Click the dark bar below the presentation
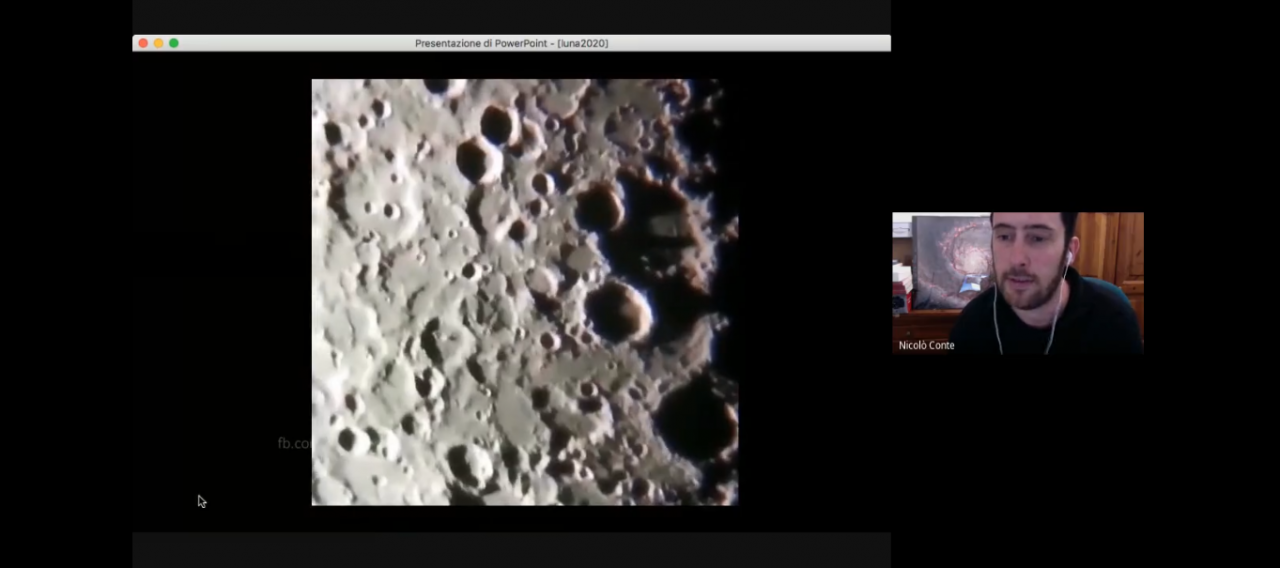1280x568 pixels. pos(511,549)
